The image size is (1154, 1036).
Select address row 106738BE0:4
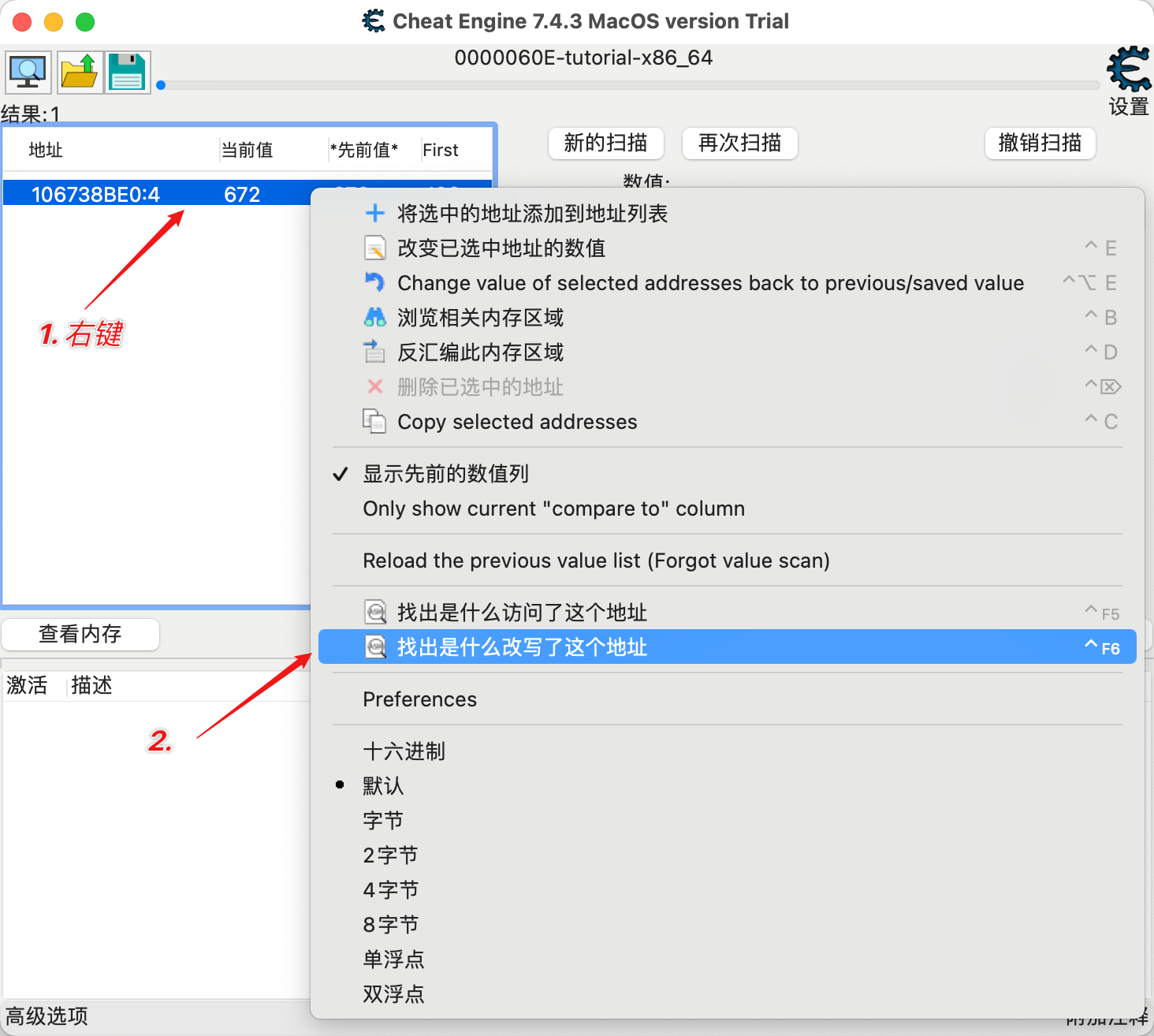click(158, 194)
